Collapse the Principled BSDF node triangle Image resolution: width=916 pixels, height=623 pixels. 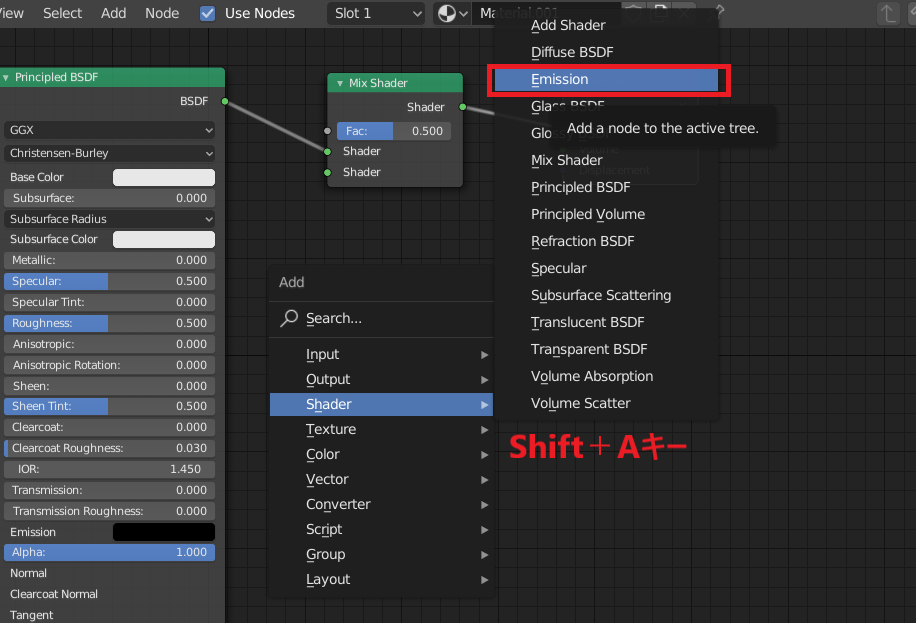(x=6, y=77)
